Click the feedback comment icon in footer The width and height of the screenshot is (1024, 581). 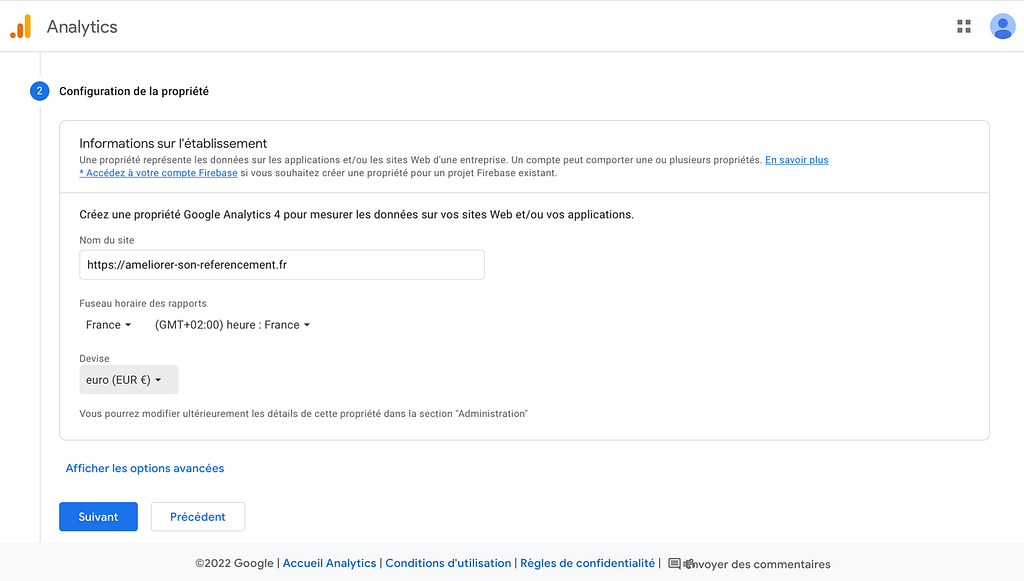point(675,563)
